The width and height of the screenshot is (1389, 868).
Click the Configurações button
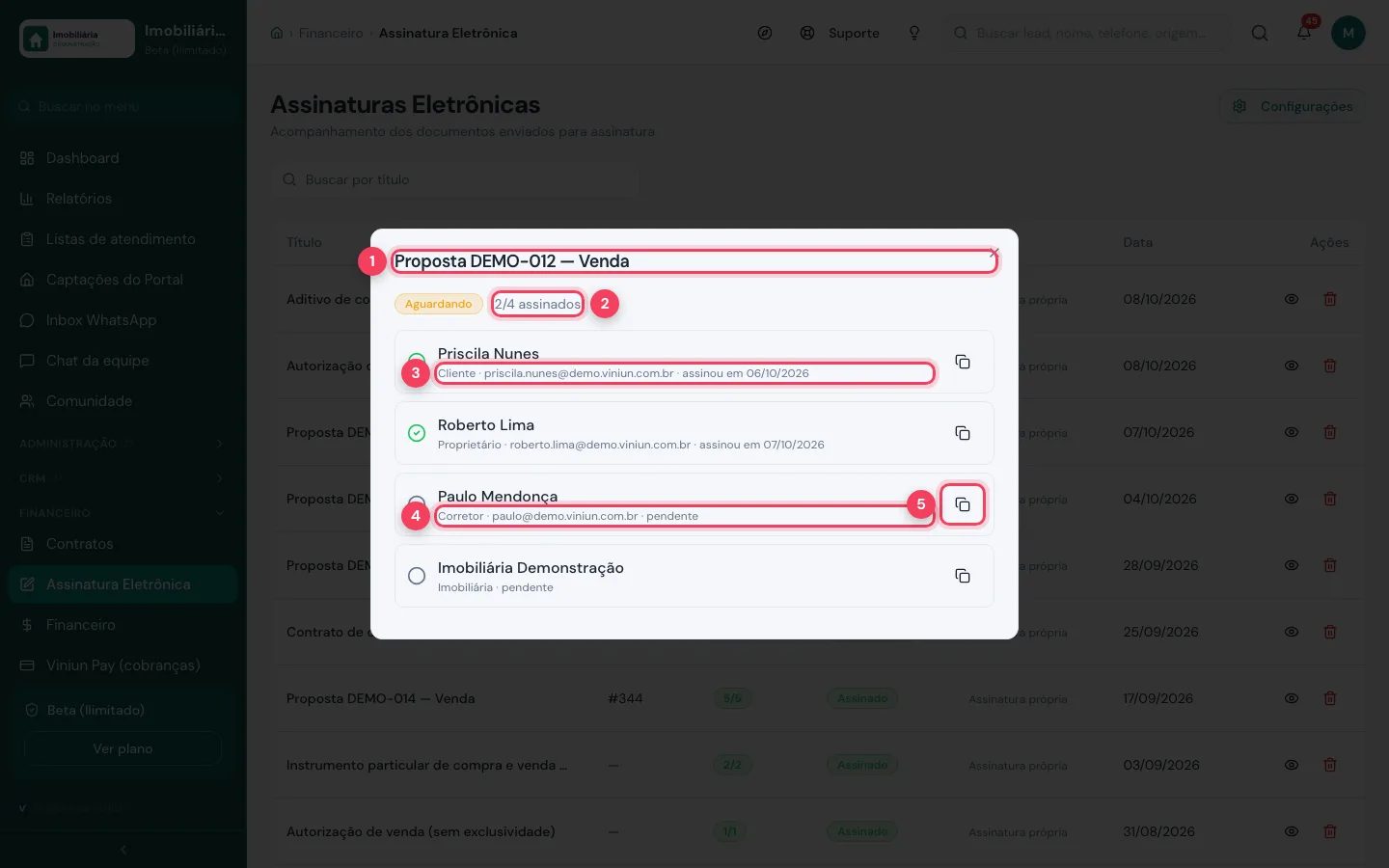click(x=1293, y=106)
